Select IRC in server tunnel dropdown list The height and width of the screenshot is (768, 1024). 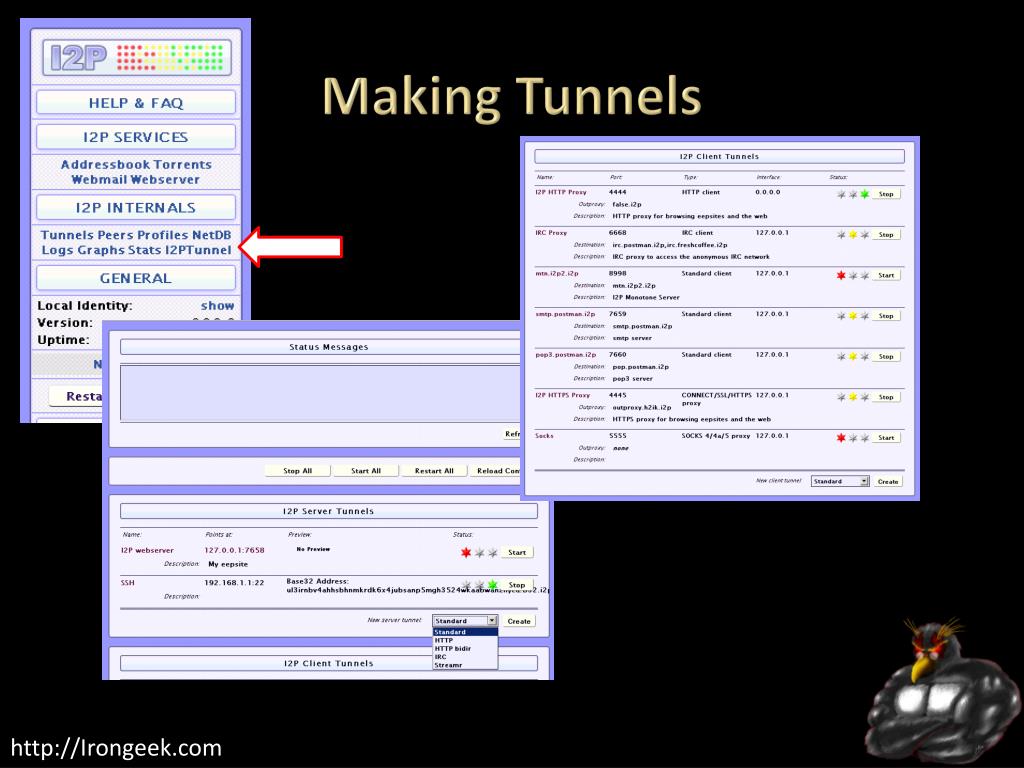point(465,657)
